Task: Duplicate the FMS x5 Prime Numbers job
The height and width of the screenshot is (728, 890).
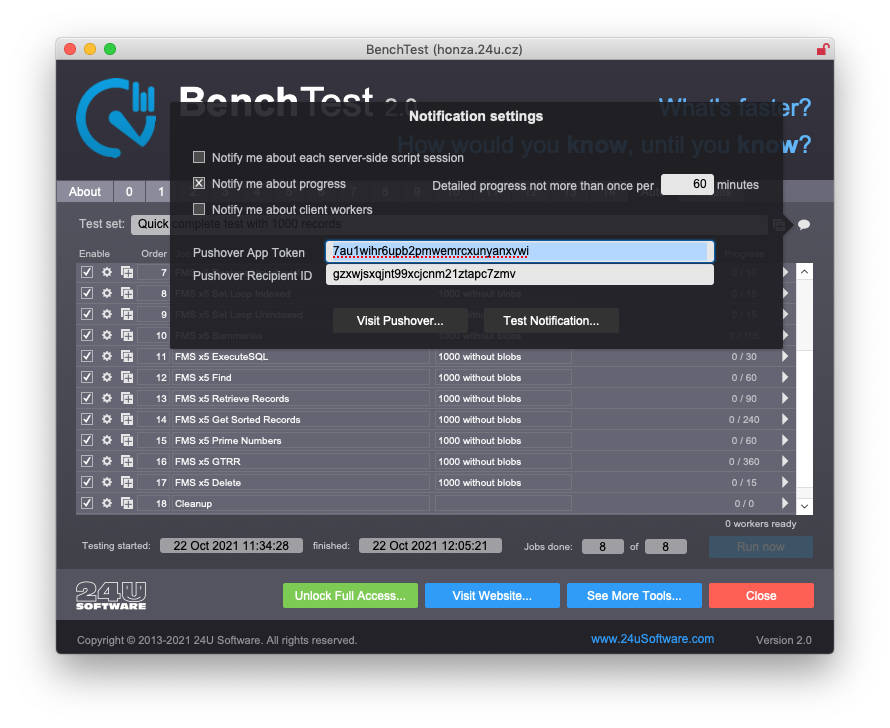Action: coord(127,440)
